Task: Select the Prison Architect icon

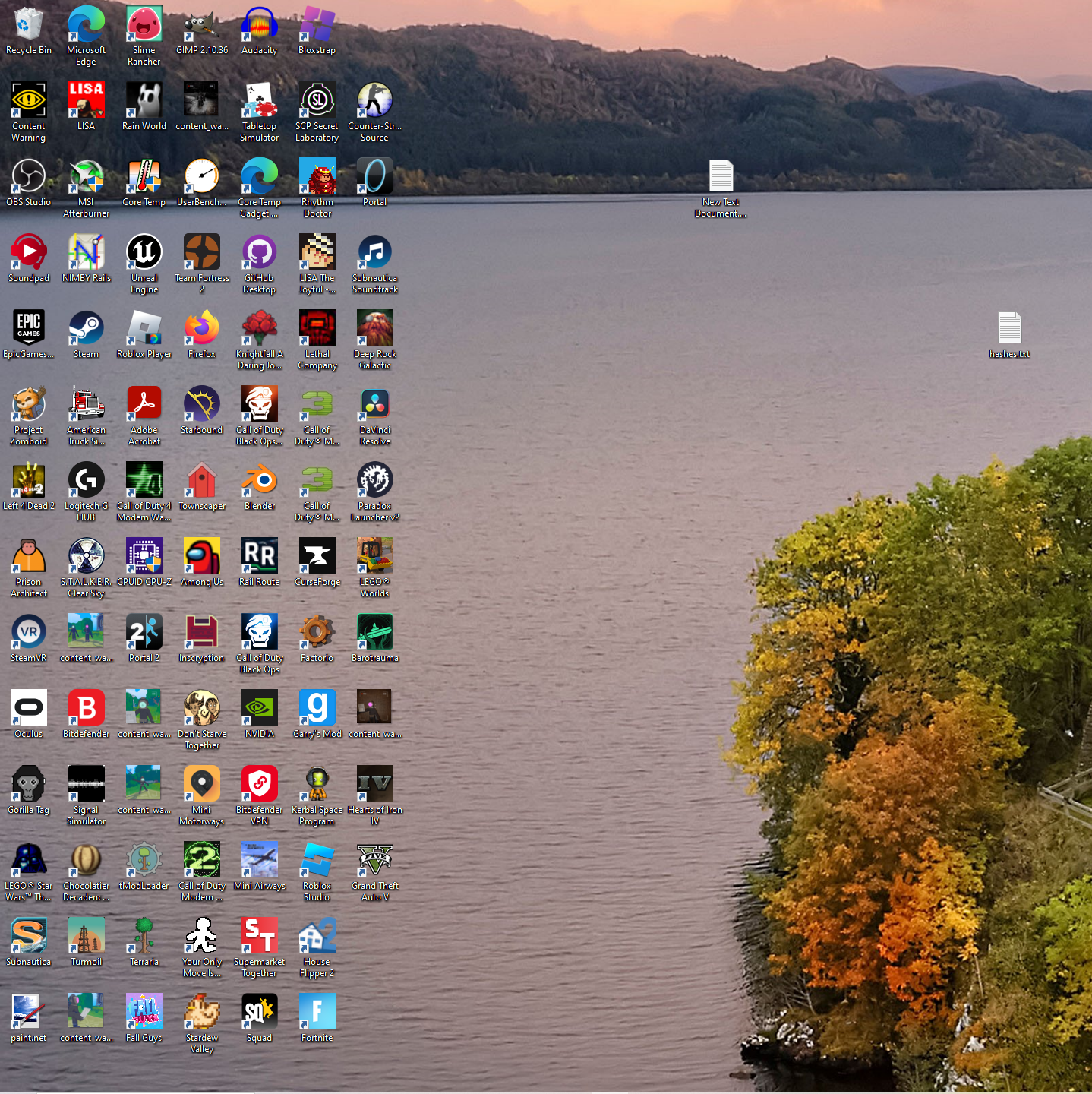Action: click(29, 556)
